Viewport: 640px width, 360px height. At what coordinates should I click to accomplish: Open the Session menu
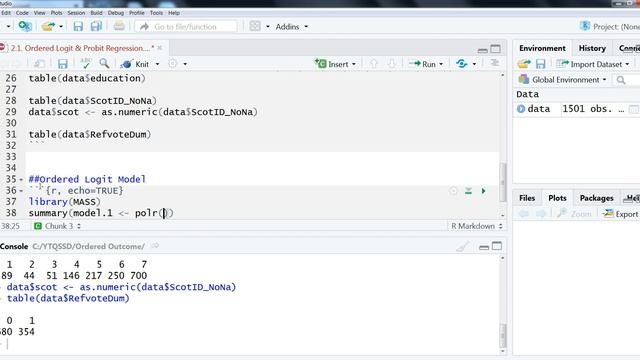tap(76, 13)
